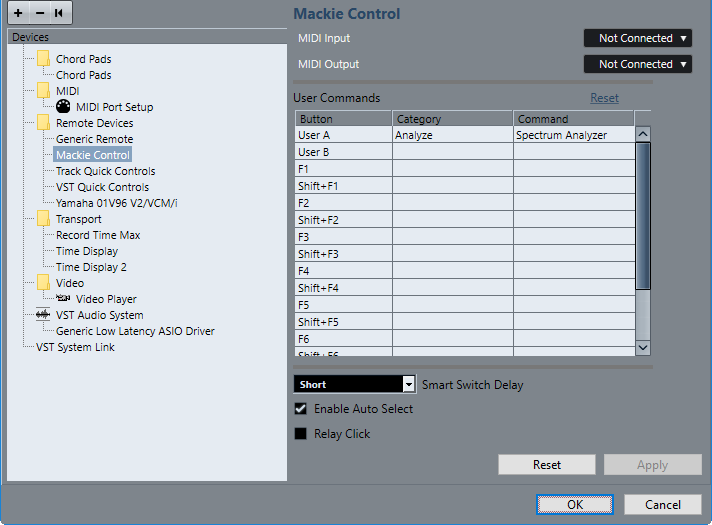Select Time Display 2 item
712x525 pixels.
tap(91, 267)
